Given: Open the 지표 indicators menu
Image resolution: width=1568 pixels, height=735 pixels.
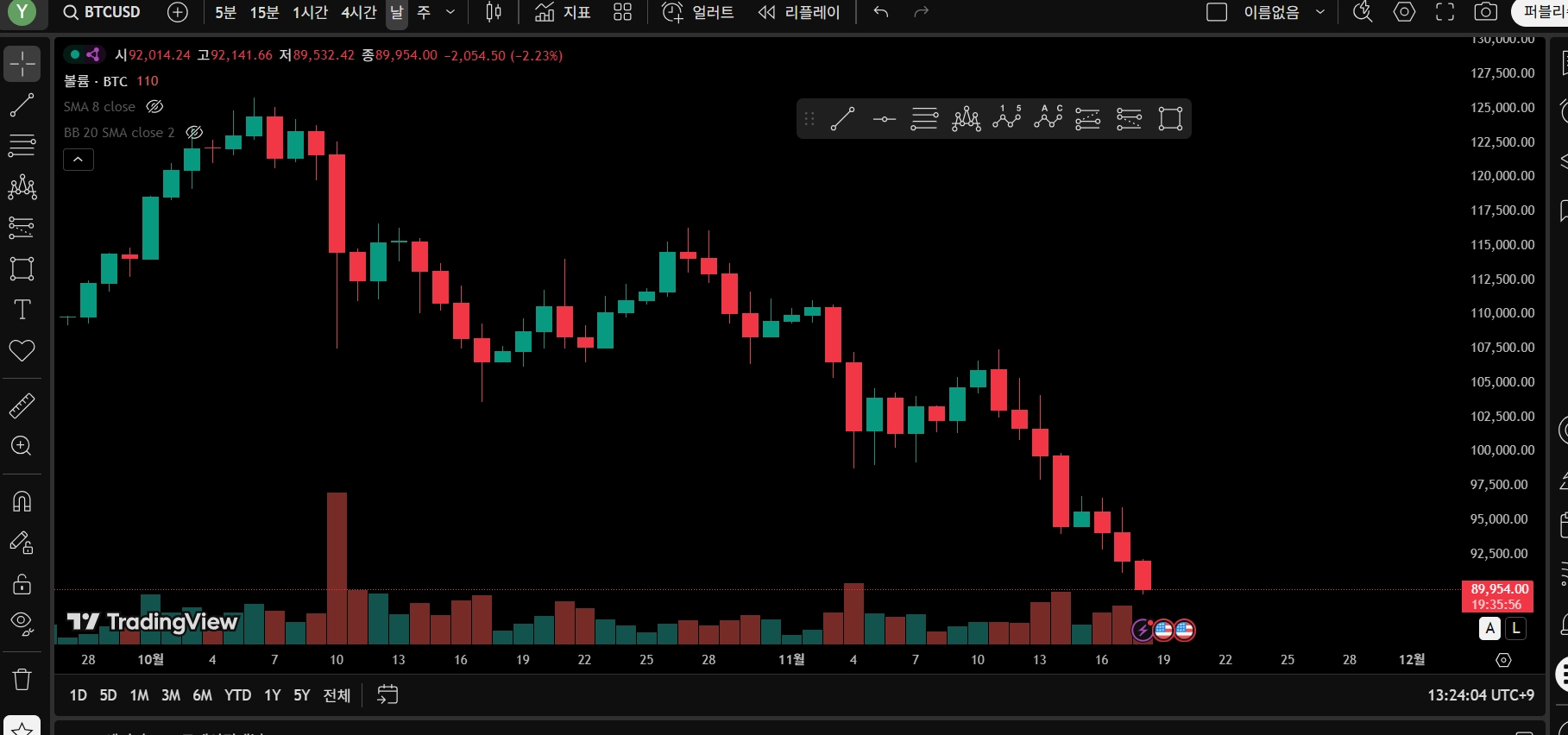Looking at the screenshot, I should coord(563,12).
